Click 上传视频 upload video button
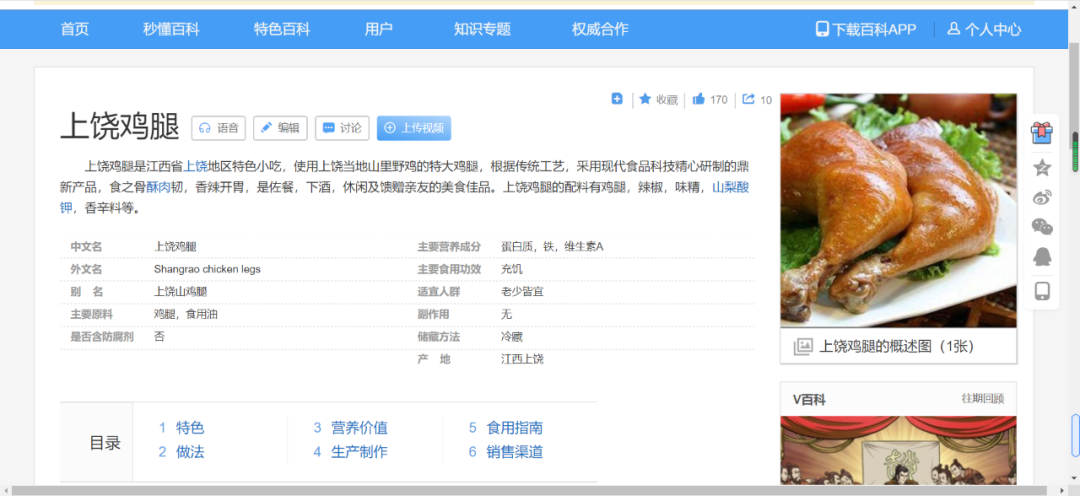1080x496 pixels. (414, 128)
